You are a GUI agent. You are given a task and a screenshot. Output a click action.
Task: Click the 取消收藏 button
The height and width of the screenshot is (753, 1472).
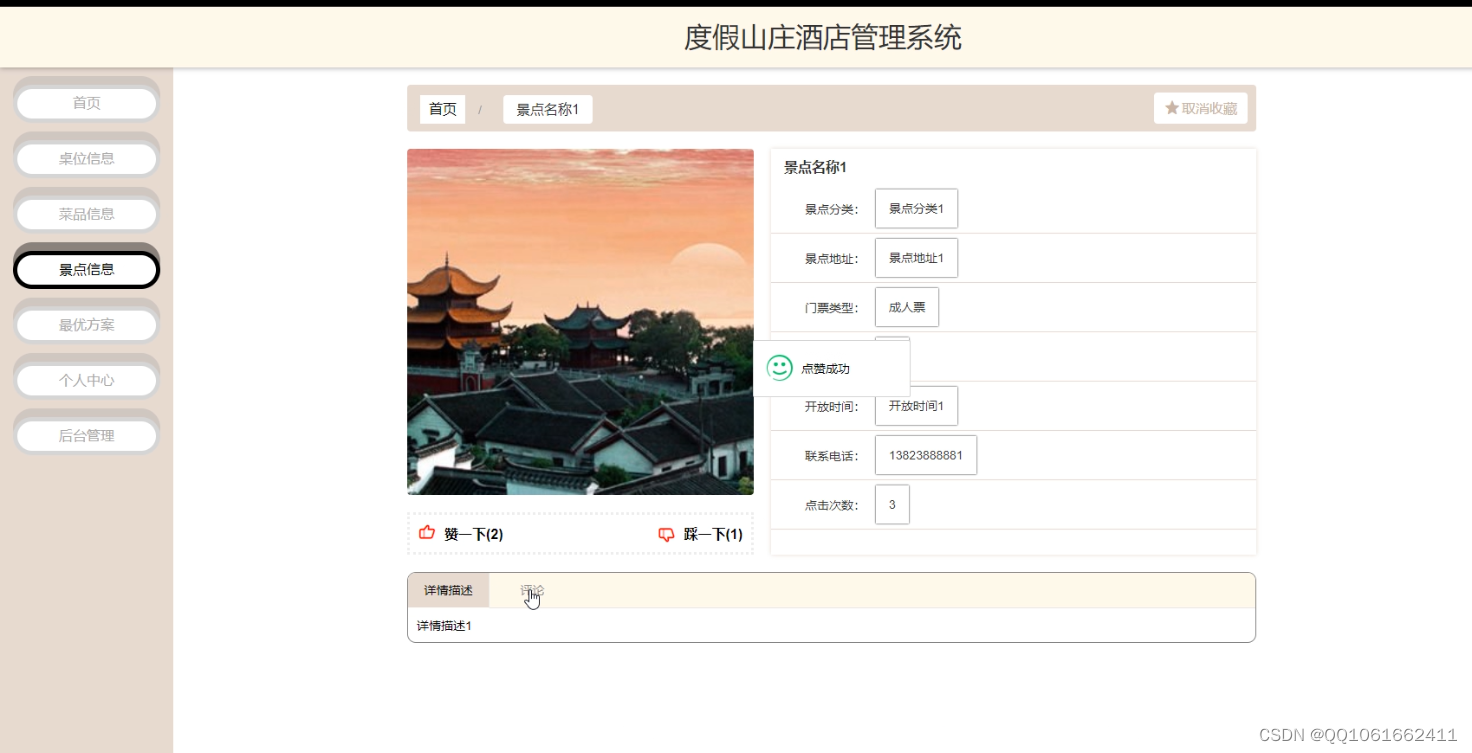coord(1201,108)
